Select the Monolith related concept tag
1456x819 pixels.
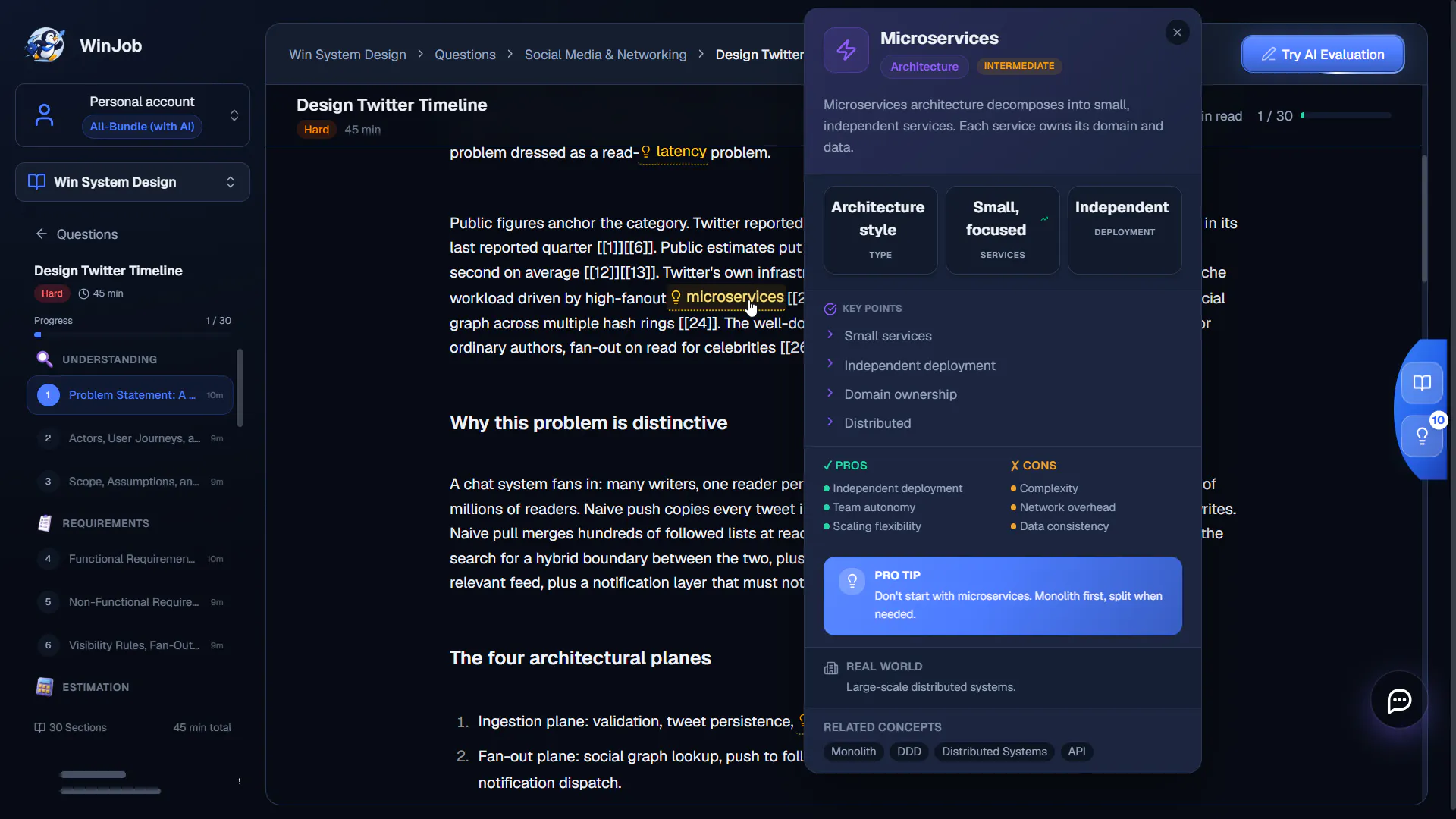point(853,752)
